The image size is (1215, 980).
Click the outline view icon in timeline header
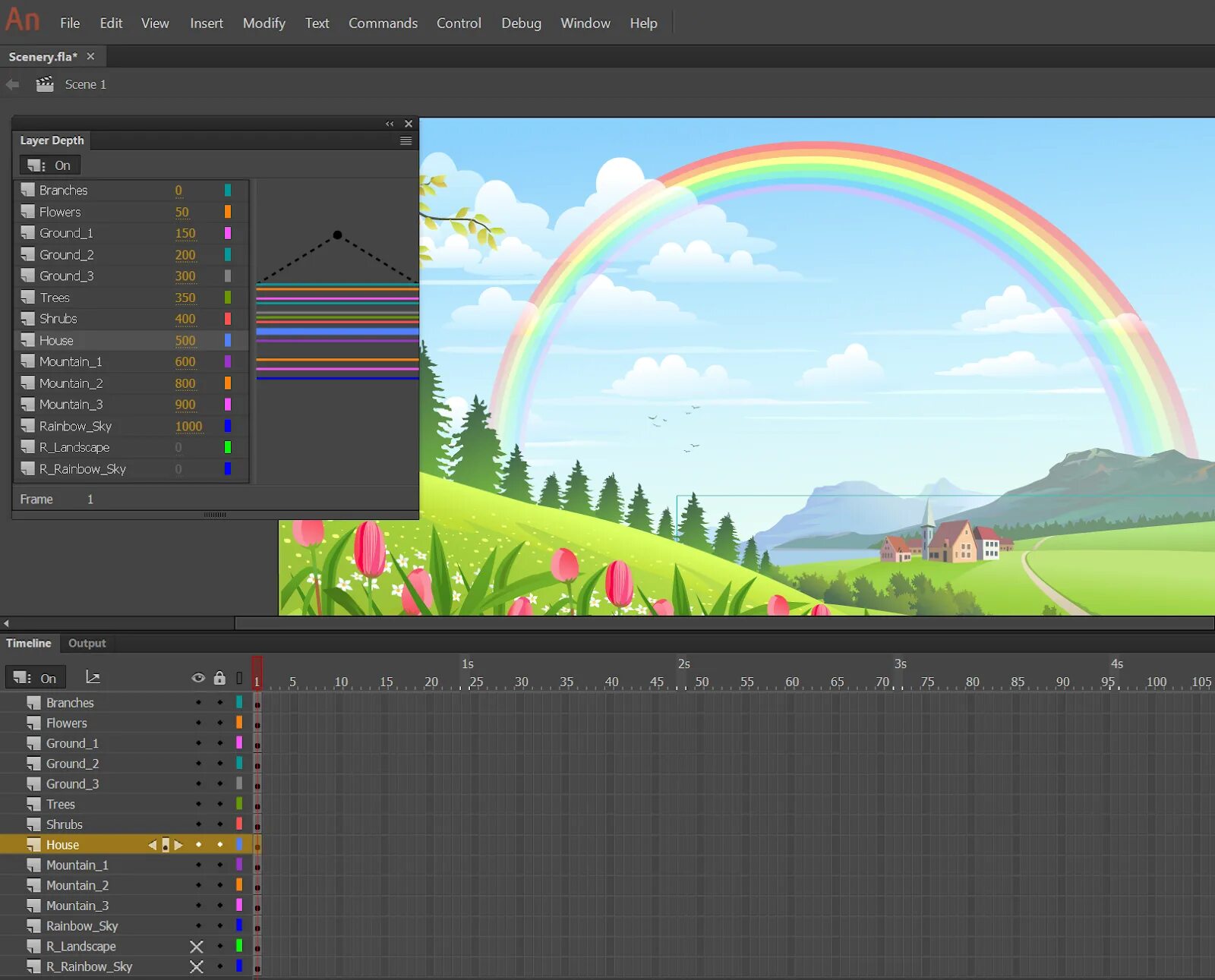[x=238, y=677]
